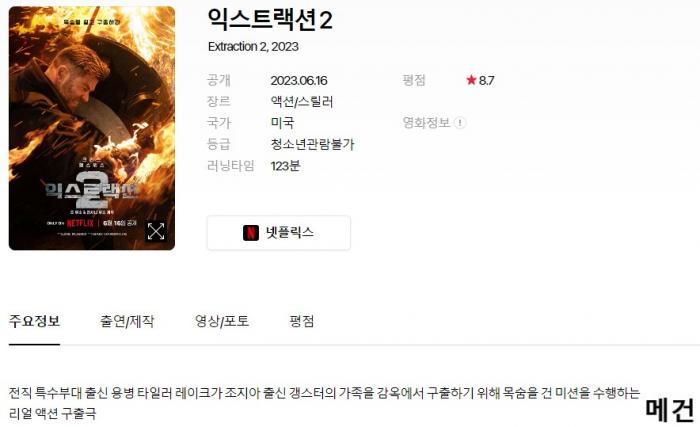
Task: Click the 익스트랙션 2 title heading
Action: click(270, 19)
